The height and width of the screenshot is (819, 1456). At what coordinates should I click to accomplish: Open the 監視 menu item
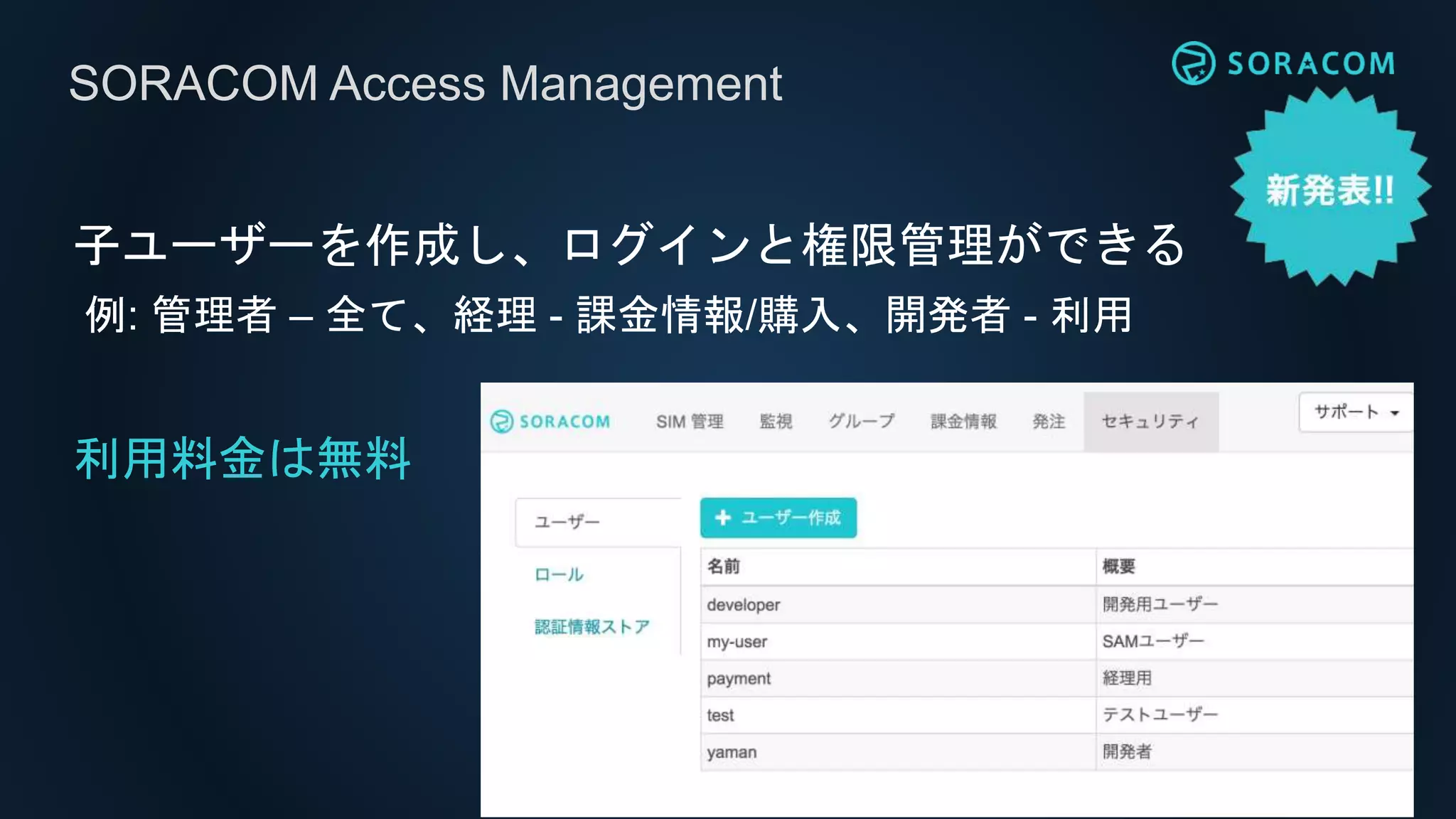776,422
